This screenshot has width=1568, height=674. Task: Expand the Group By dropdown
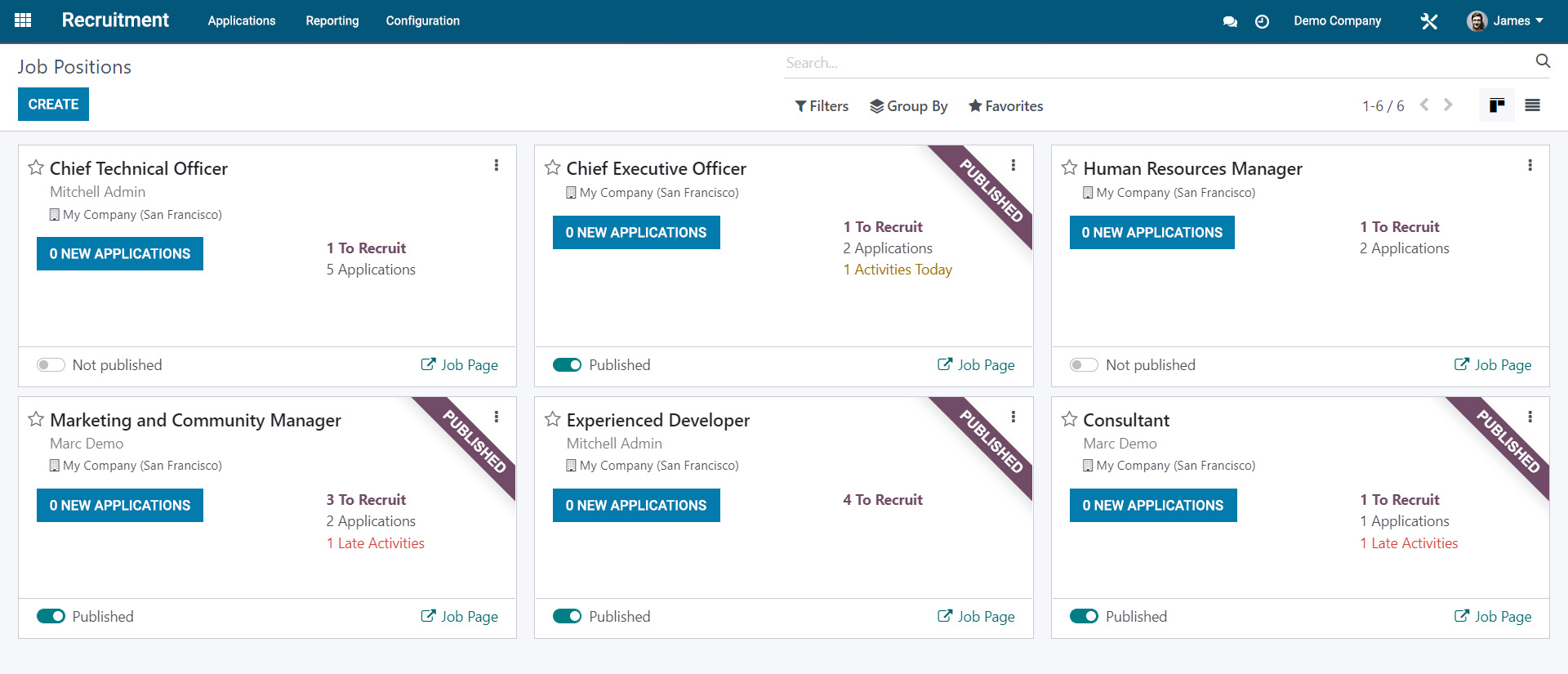click(909, 106)
